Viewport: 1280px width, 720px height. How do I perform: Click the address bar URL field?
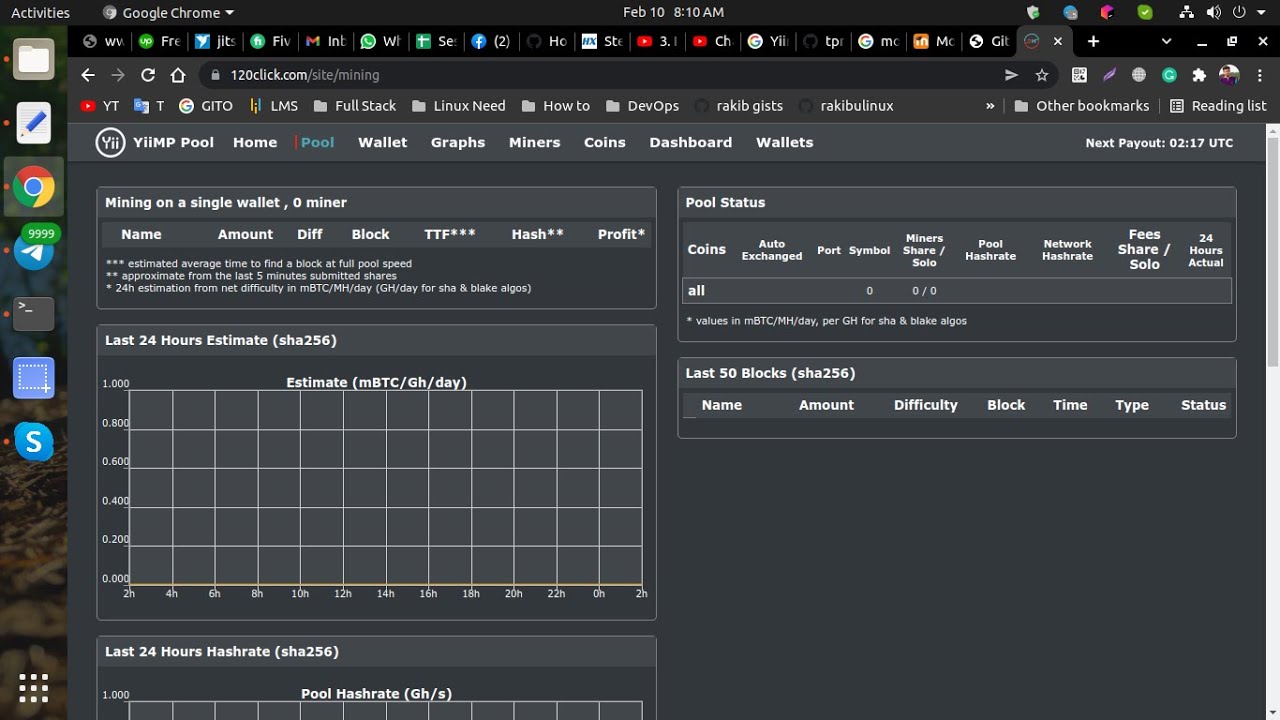pos(600,75)
